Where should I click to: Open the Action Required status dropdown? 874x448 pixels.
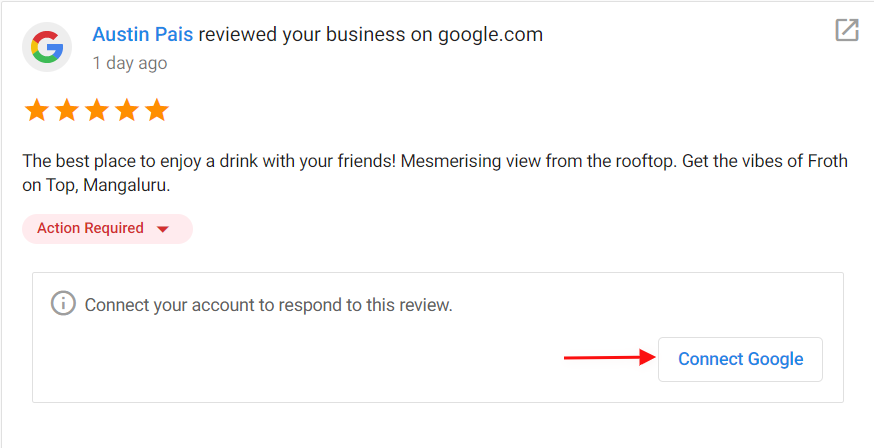(108, 228)
